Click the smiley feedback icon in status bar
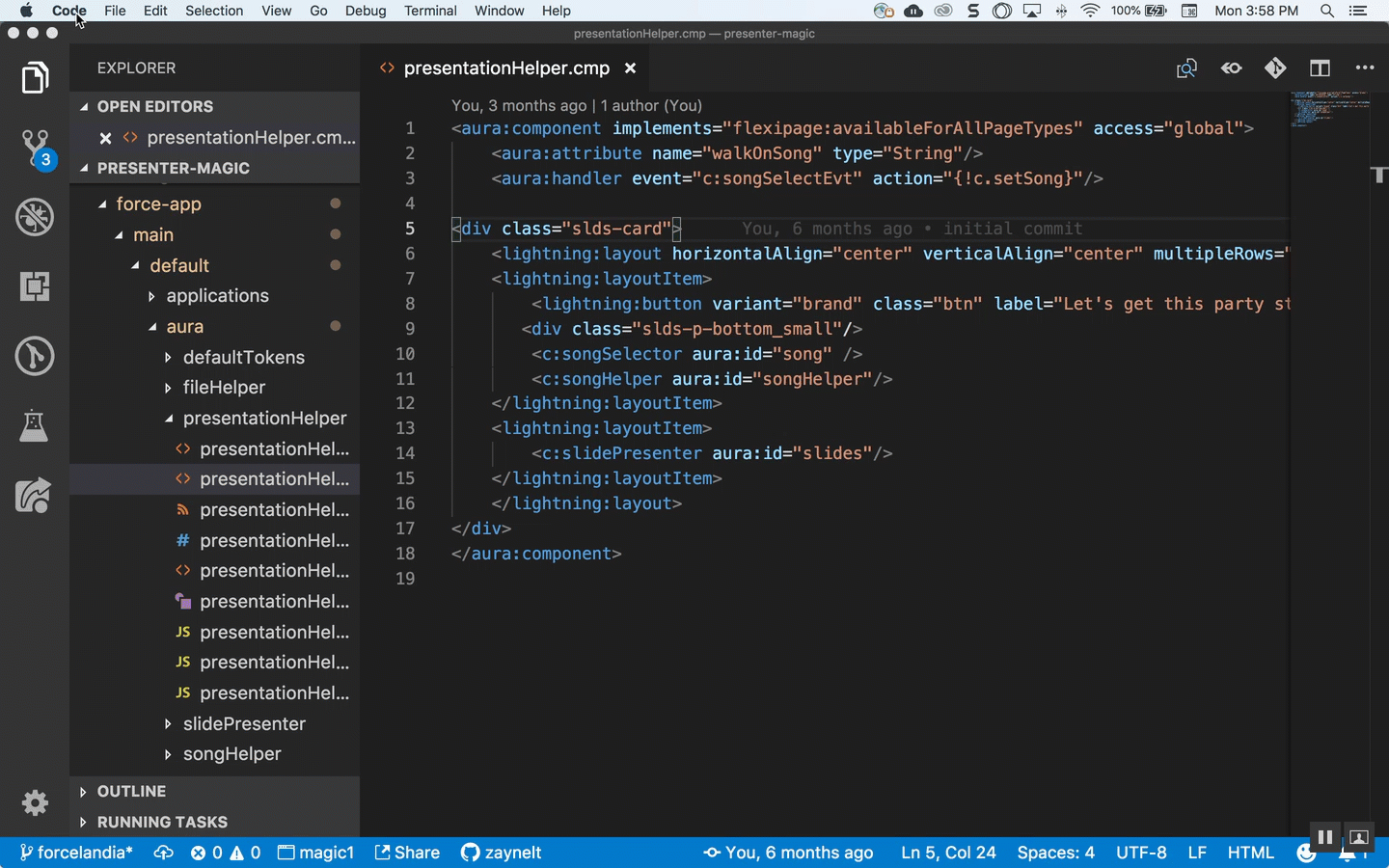The height and width of the screenshot is (868, 1389). coord(1306,853)
